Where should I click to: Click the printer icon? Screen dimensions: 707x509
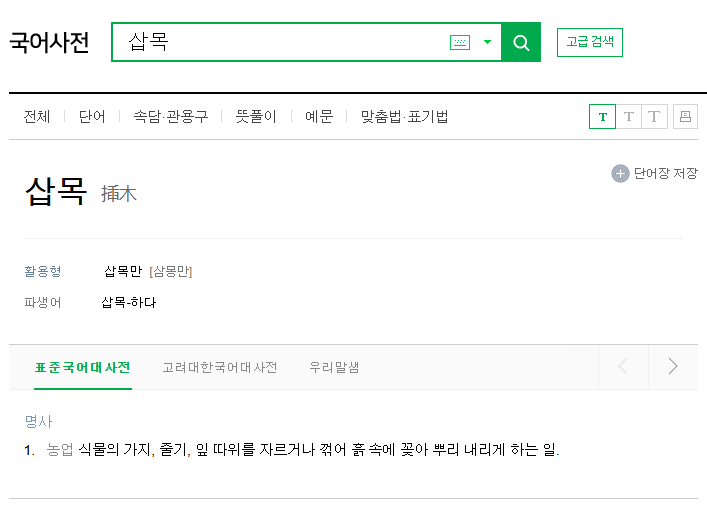(x=685, y=117)
